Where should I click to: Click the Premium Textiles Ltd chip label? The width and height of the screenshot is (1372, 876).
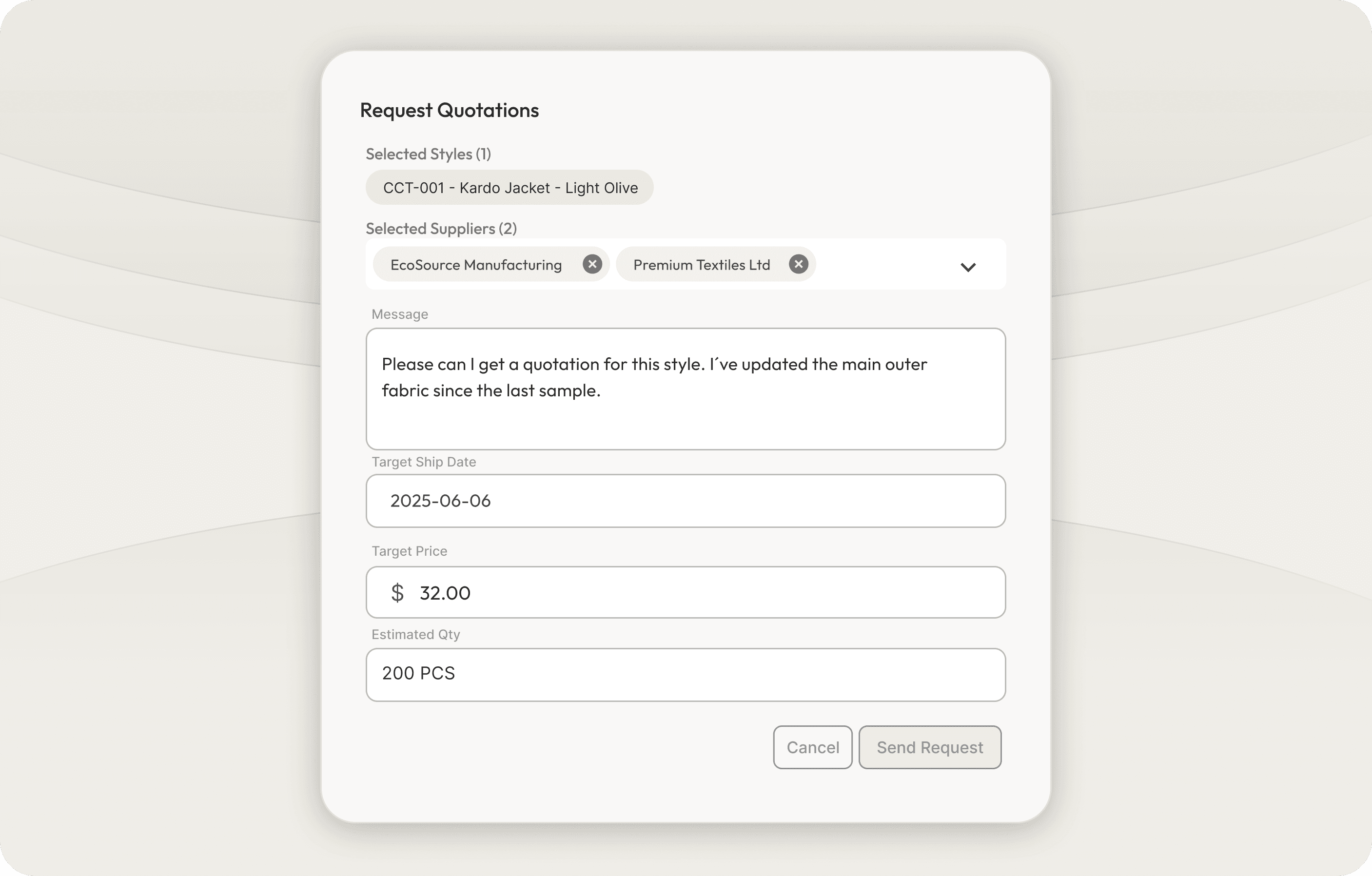(702, 265)
